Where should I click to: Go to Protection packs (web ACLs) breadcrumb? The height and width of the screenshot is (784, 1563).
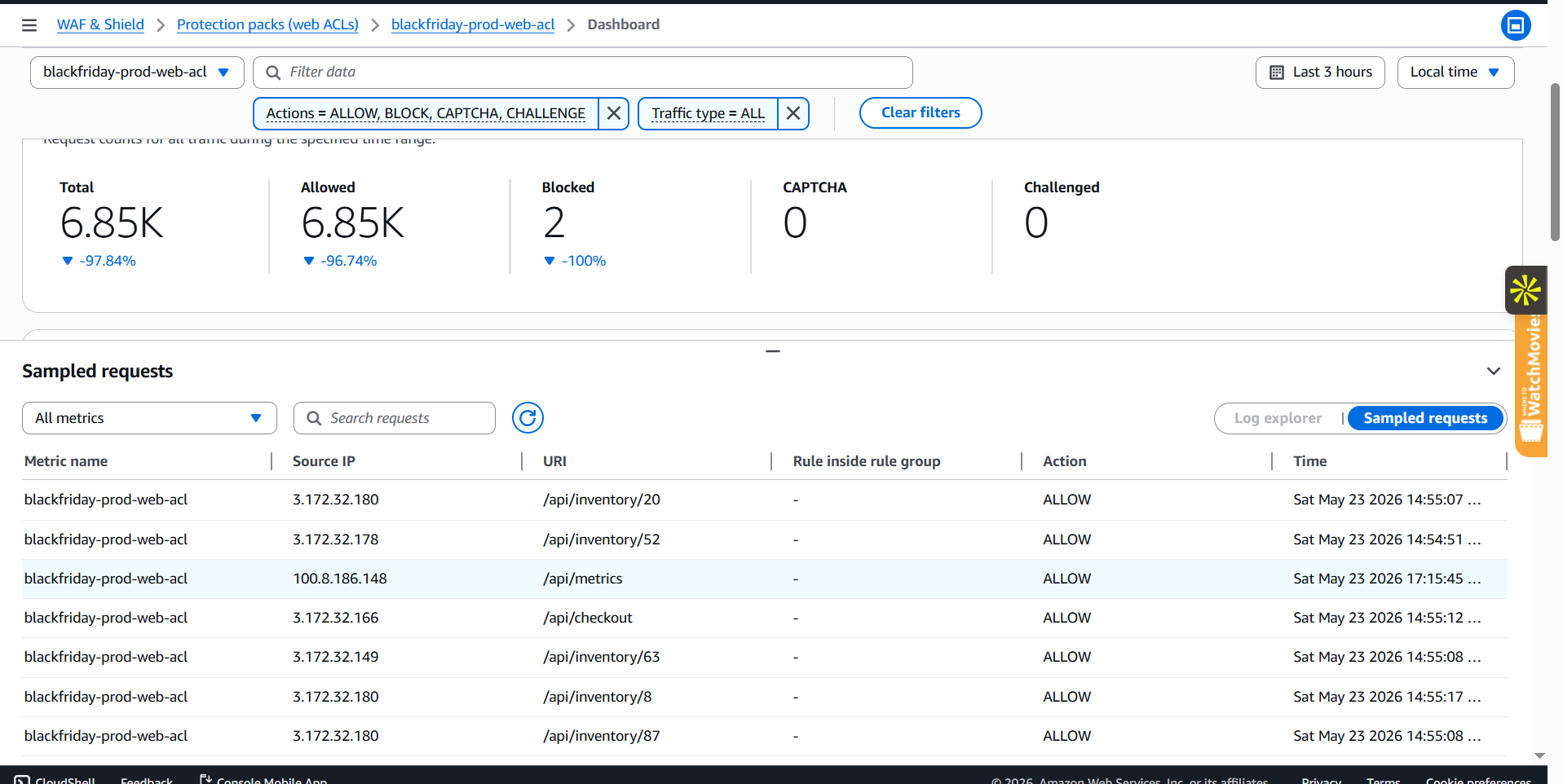click(x=267, y=24)
